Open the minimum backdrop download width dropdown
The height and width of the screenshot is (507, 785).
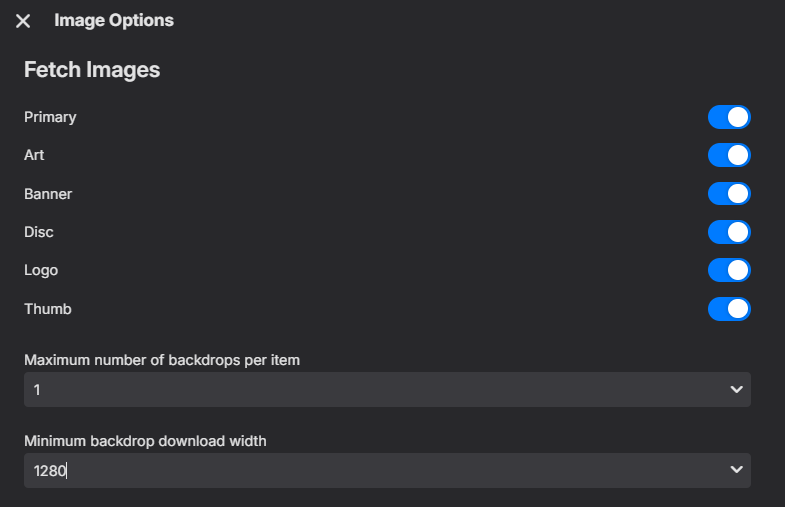(386, 470)
